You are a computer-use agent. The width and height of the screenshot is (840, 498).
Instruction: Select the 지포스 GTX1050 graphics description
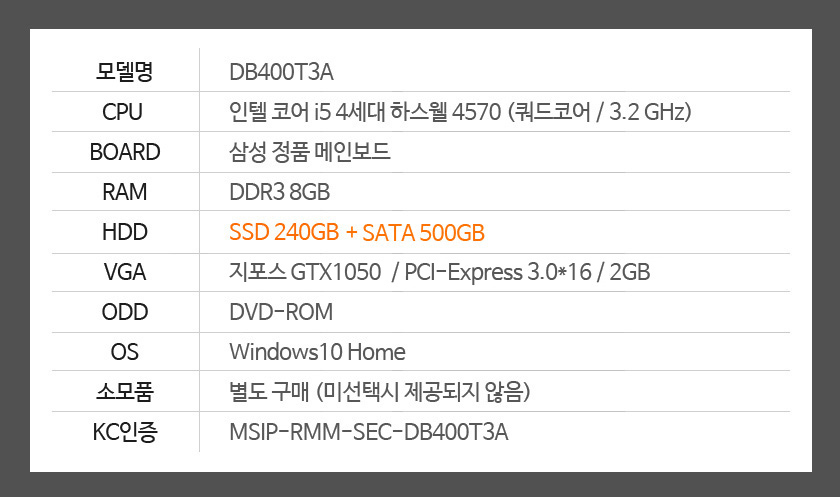[440, 272]
